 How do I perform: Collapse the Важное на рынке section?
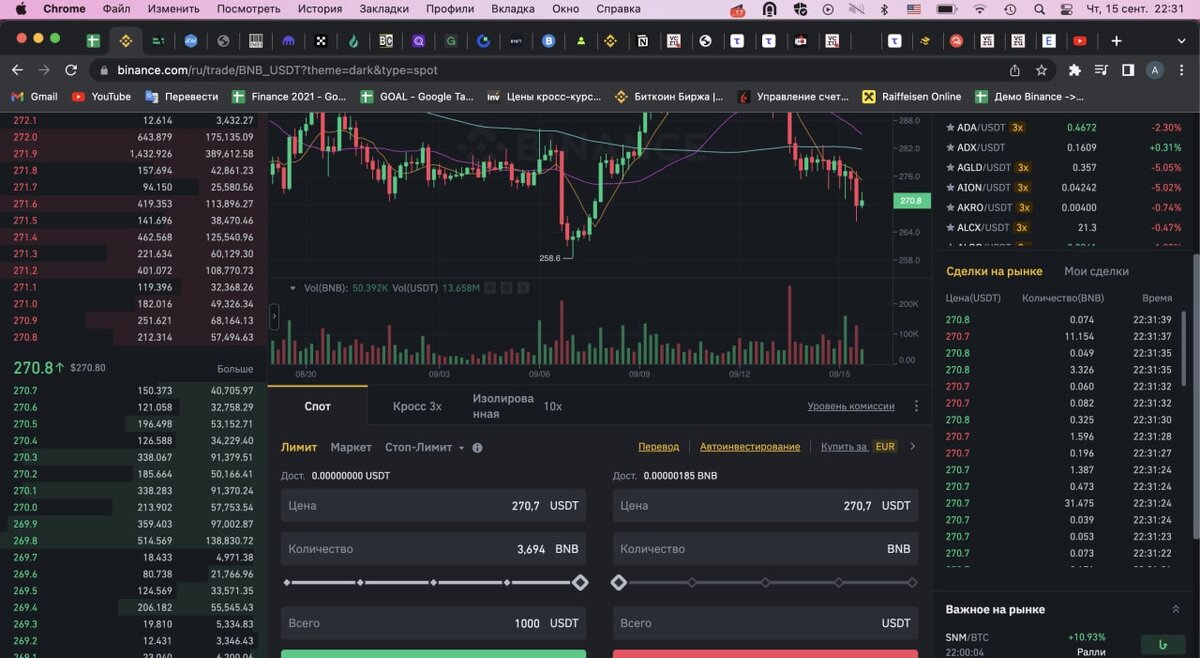tap(1175, 609)
